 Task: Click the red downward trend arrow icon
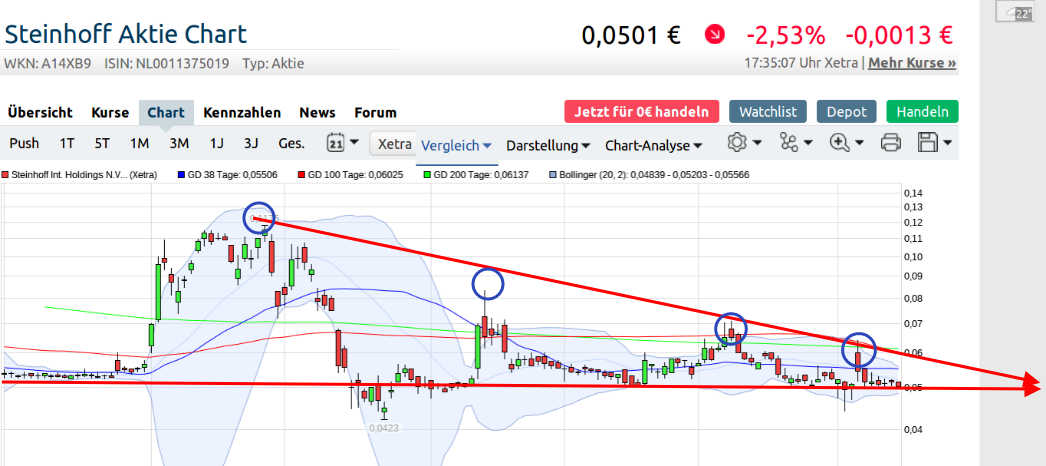(714, 34)
